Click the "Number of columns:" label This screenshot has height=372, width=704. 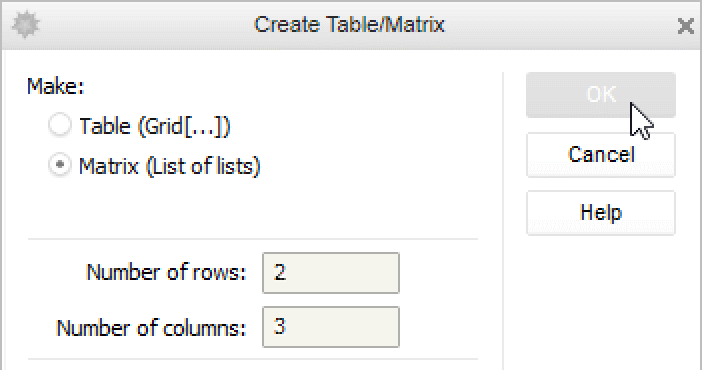(151, 328)
